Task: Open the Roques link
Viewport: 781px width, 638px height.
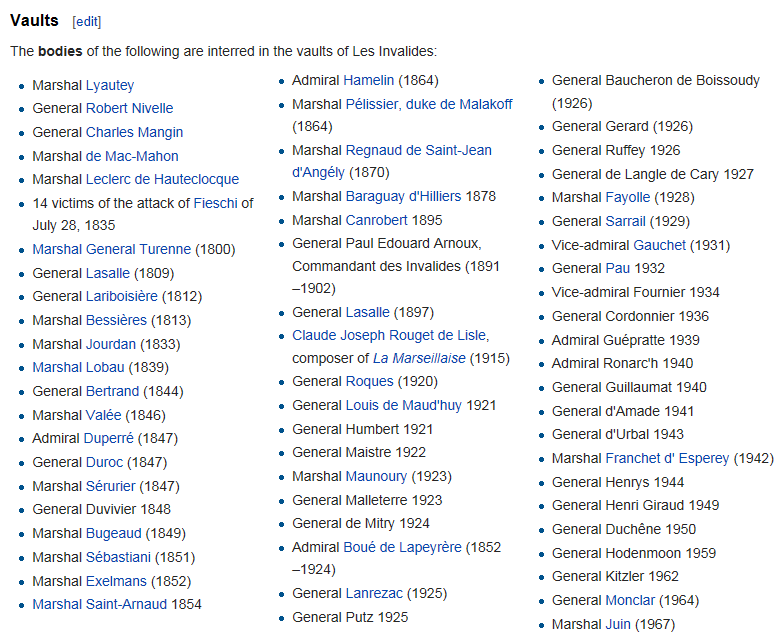Action: 370,381
